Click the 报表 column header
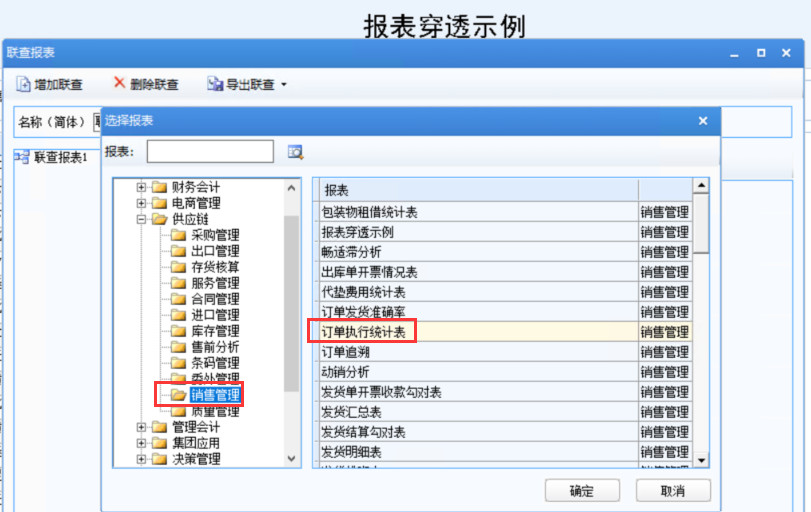Screen dimensions: 811x512 pos(479,190)
